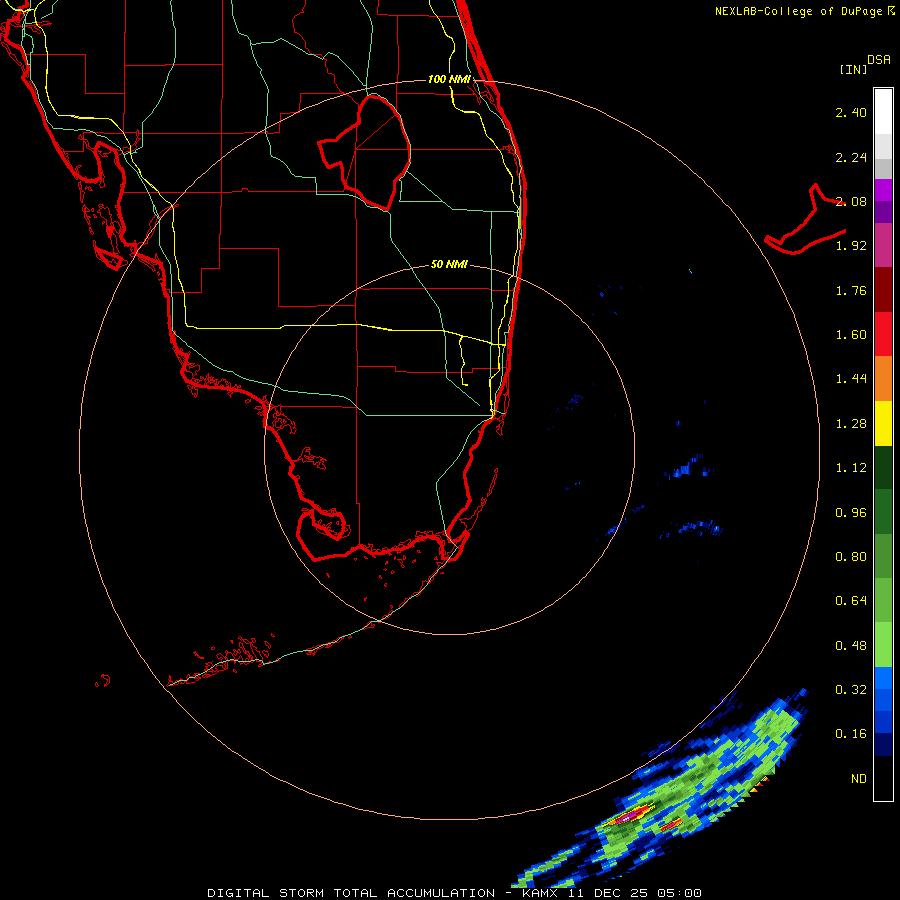Select the 0.32 legend value
900x900 pixels.
point(851,690)
